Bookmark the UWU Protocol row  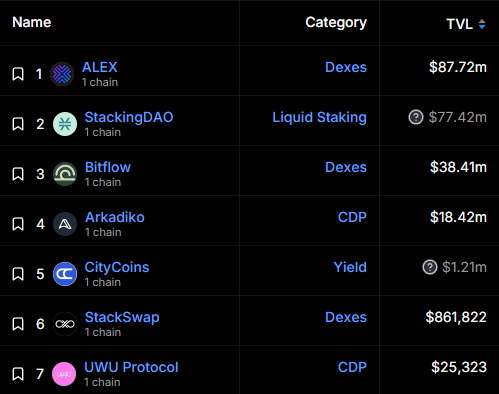(x=18, y=374)
